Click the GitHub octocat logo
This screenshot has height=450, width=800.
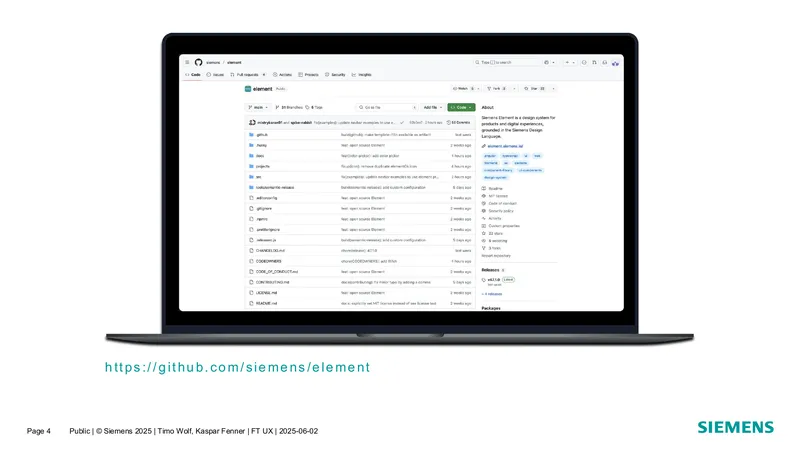point(198,62)
